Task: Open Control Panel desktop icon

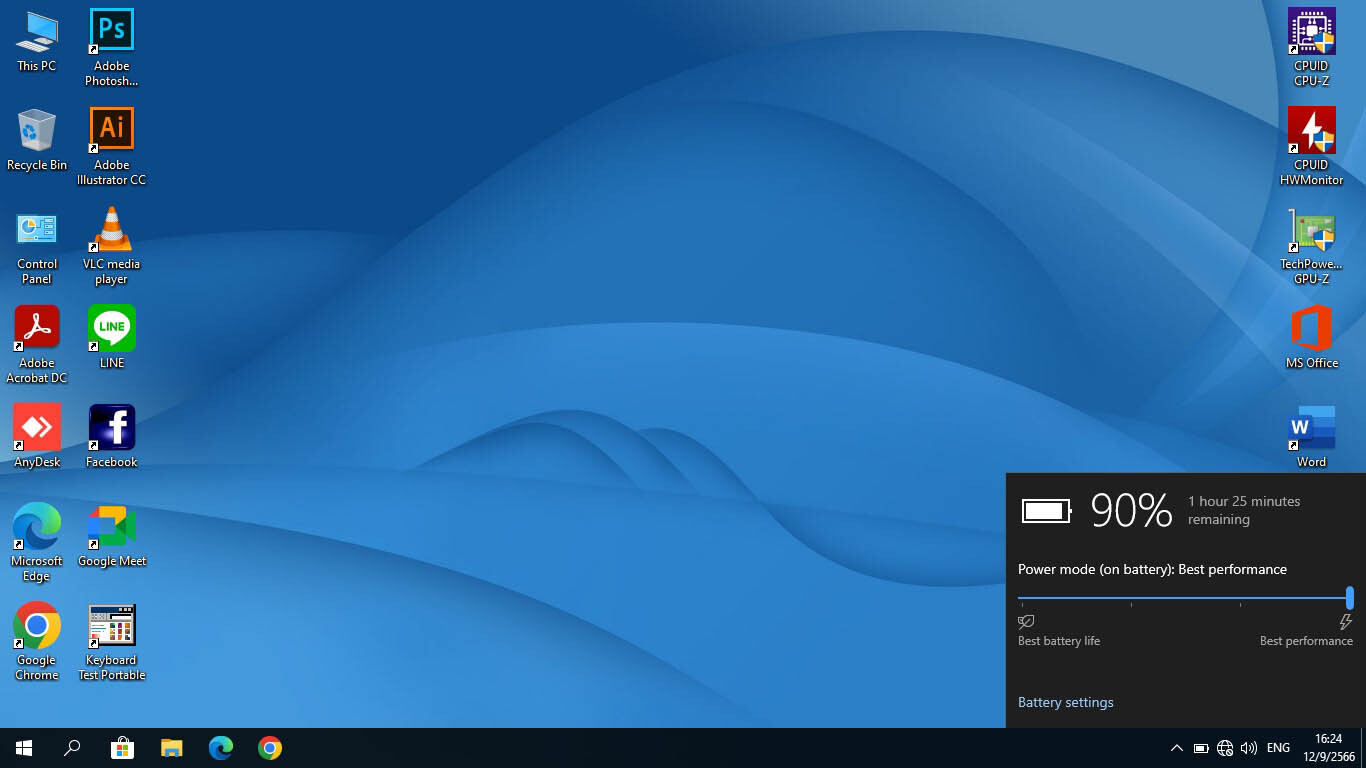Action: pyautogui.click(x=37, y=247)
